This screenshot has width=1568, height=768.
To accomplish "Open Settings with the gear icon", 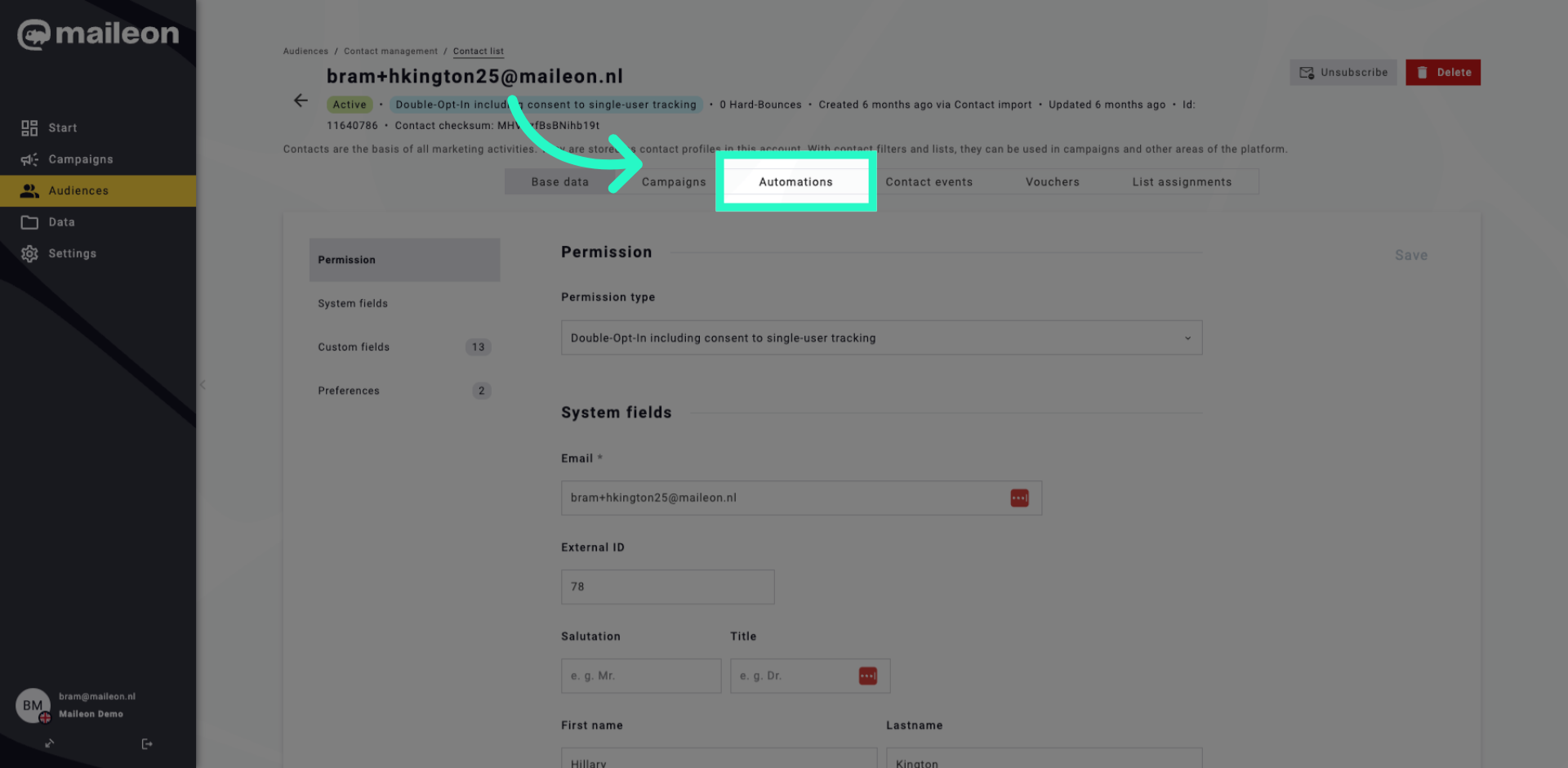I will (x=30, y=253).
